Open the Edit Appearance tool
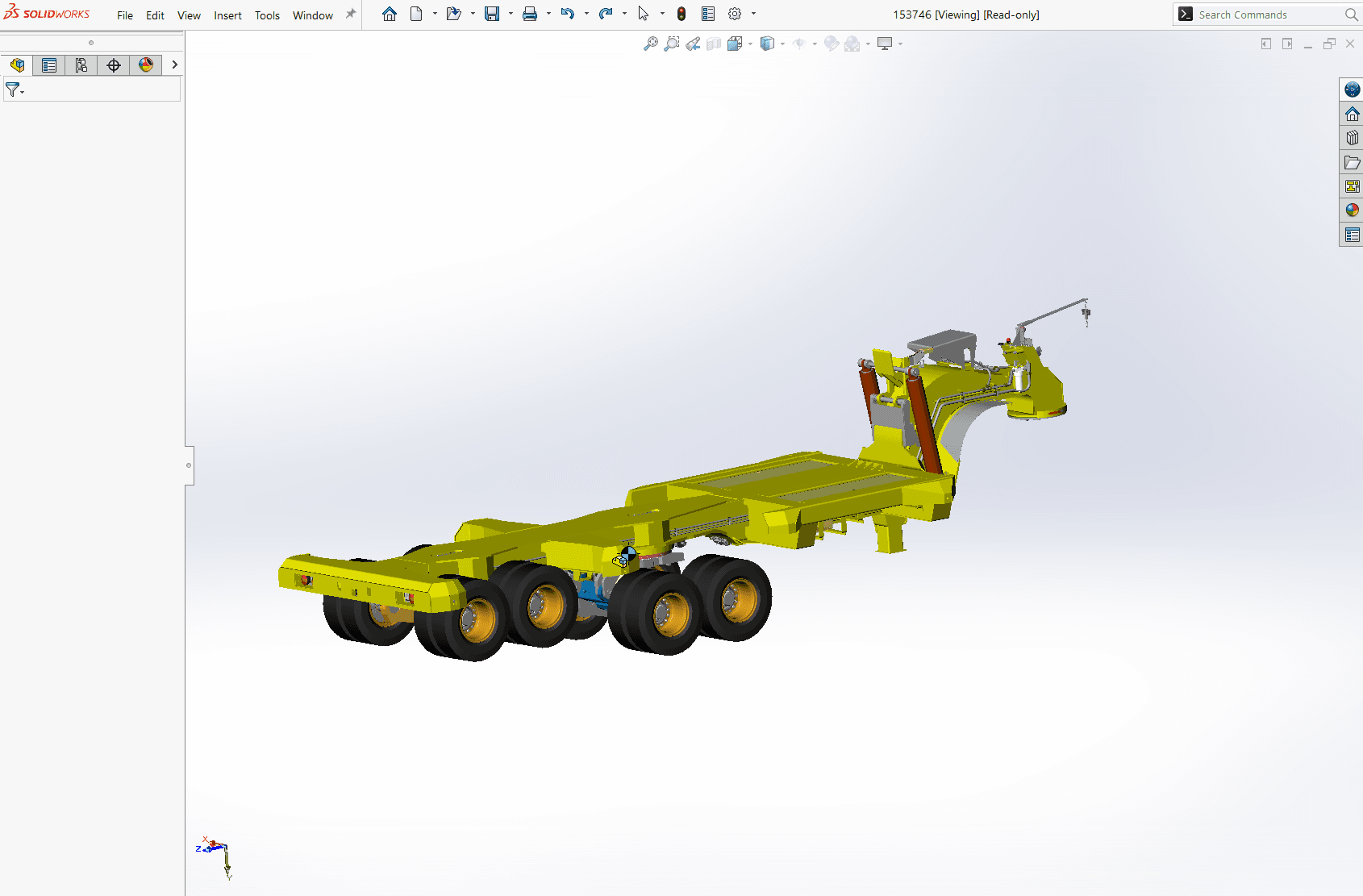Screen dimensions: 1363x896 [832, 44]
